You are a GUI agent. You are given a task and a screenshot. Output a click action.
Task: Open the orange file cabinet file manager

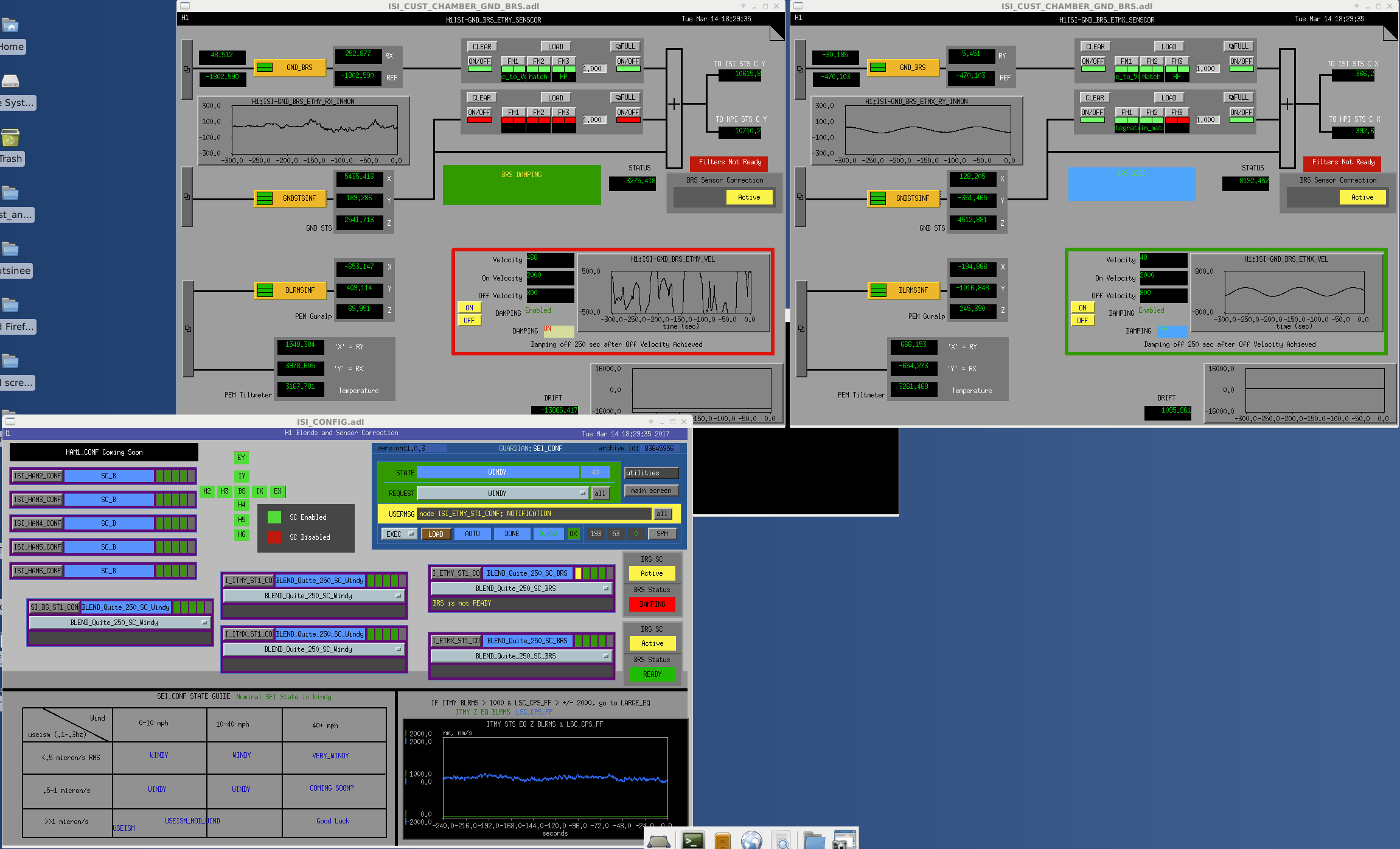pos(722,840)
